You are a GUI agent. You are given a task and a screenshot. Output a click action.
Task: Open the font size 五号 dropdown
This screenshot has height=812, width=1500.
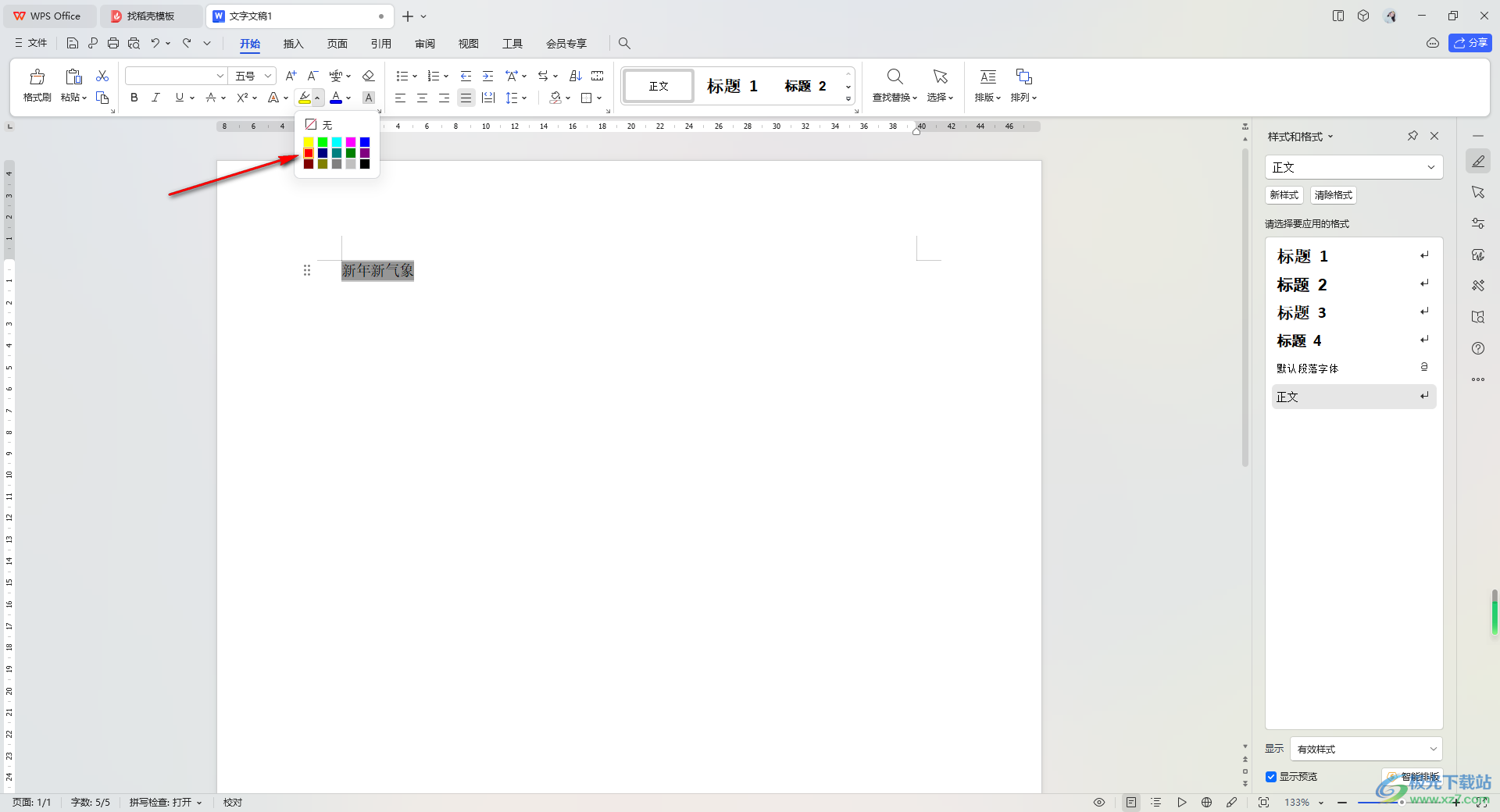268,76
